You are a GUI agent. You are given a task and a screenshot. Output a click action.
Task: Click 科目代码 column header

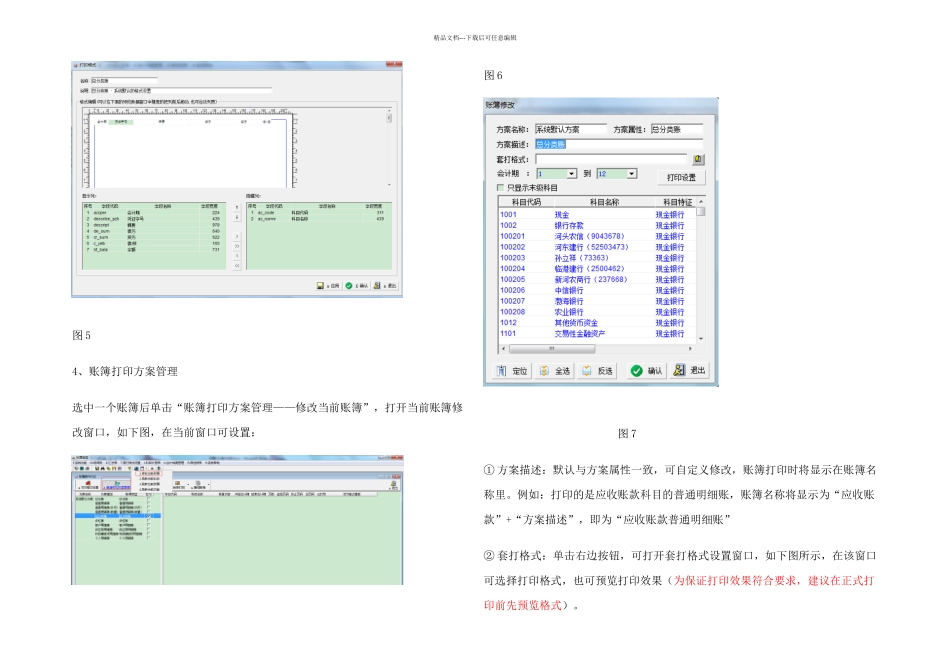point(526,202)
